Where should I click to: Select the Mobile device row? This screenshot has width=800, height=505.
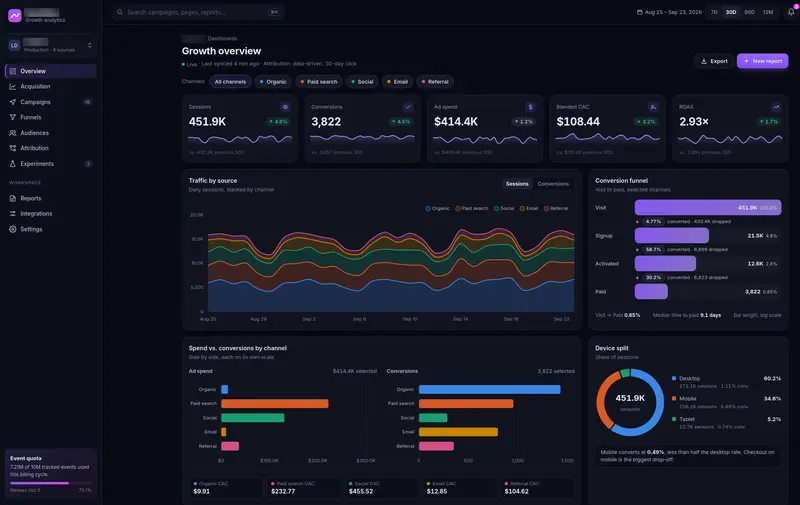(726, 402)
